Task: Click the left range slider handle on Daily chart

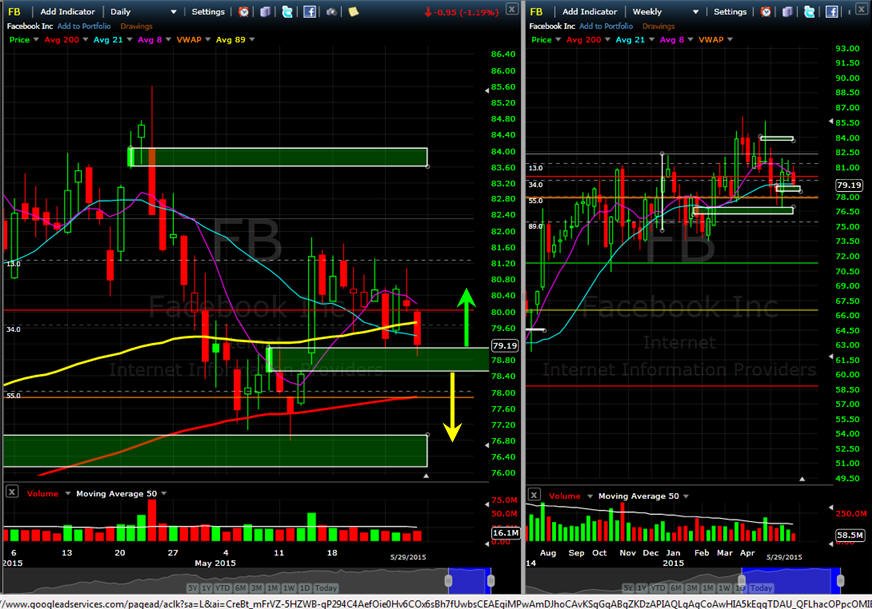Action: pyautogui.click(x=448, y=581)
